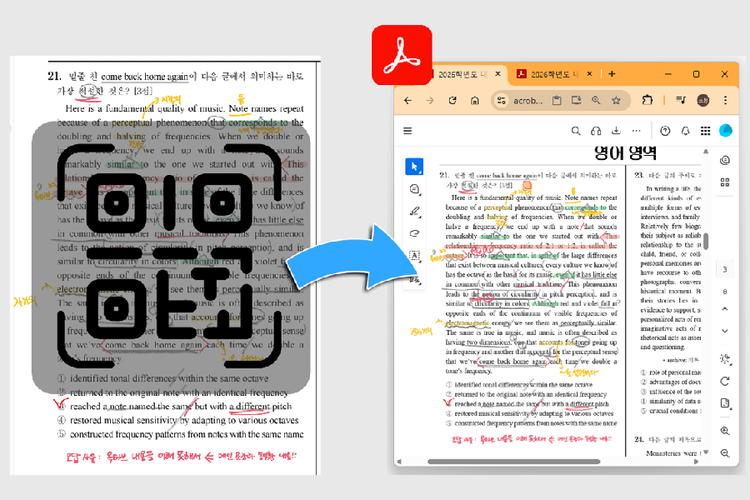Image resolution: width=750 pixels, height=500 pixels.
Task: Click the vertical scrollbar thumb in PDF viewer
Action: coord(706,240)
